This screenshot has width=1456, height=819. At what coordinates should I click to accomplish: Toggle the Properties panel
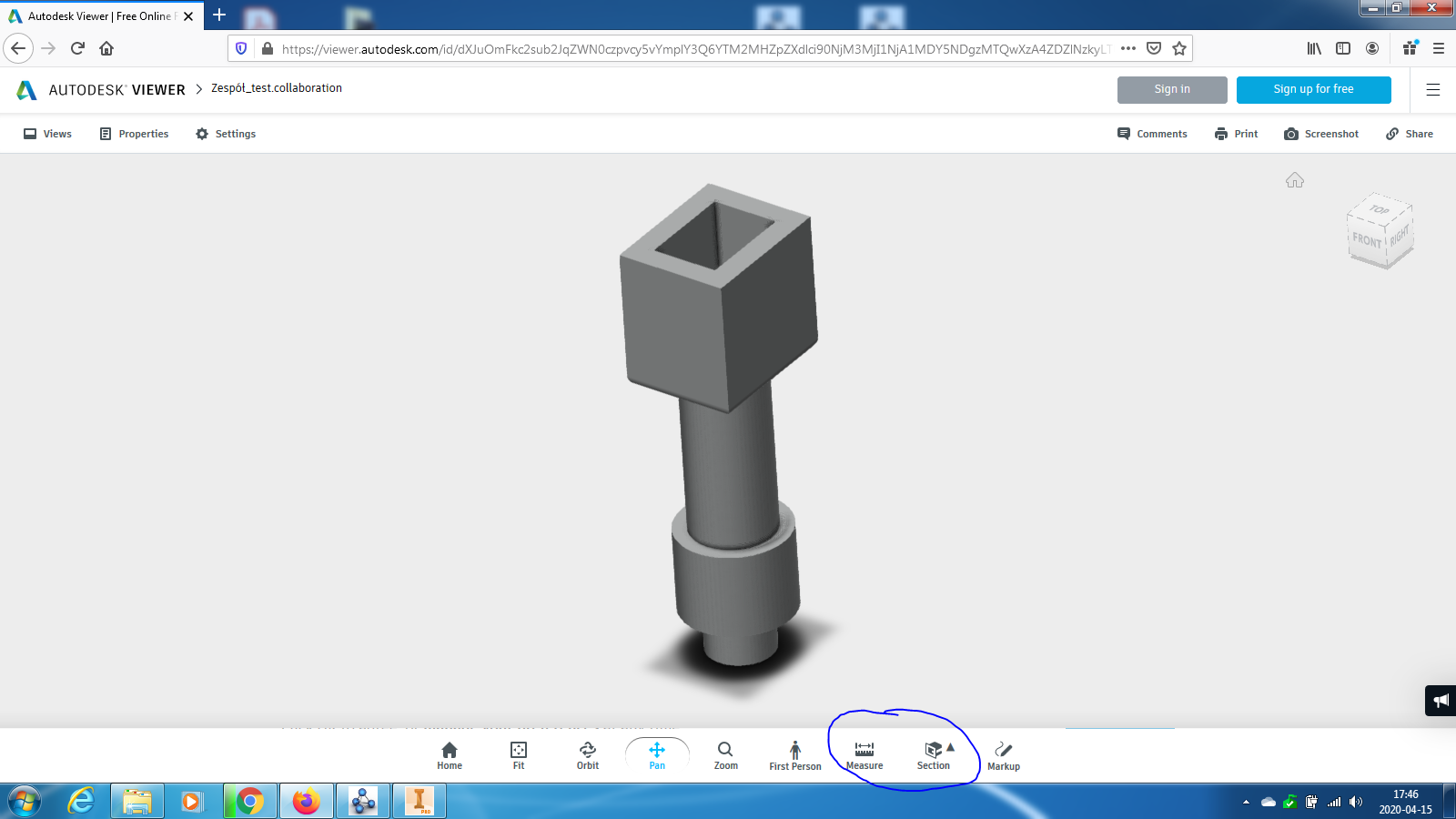click(134, 134)
